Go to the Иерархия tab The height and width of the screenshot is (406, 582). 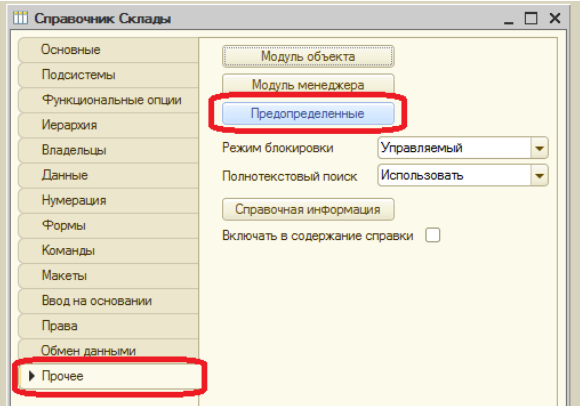[x=108, y=125]
